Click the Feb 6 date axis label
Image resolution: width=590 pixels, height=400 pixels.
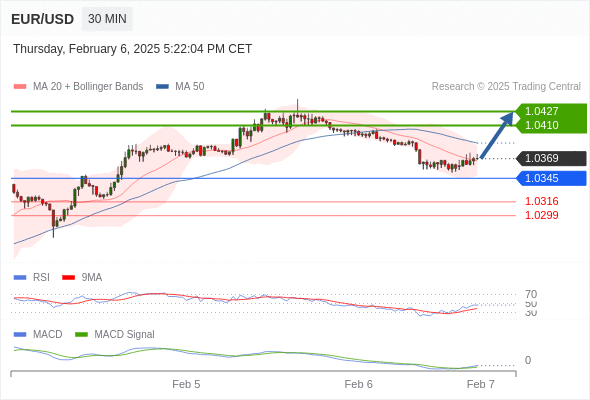359,384
